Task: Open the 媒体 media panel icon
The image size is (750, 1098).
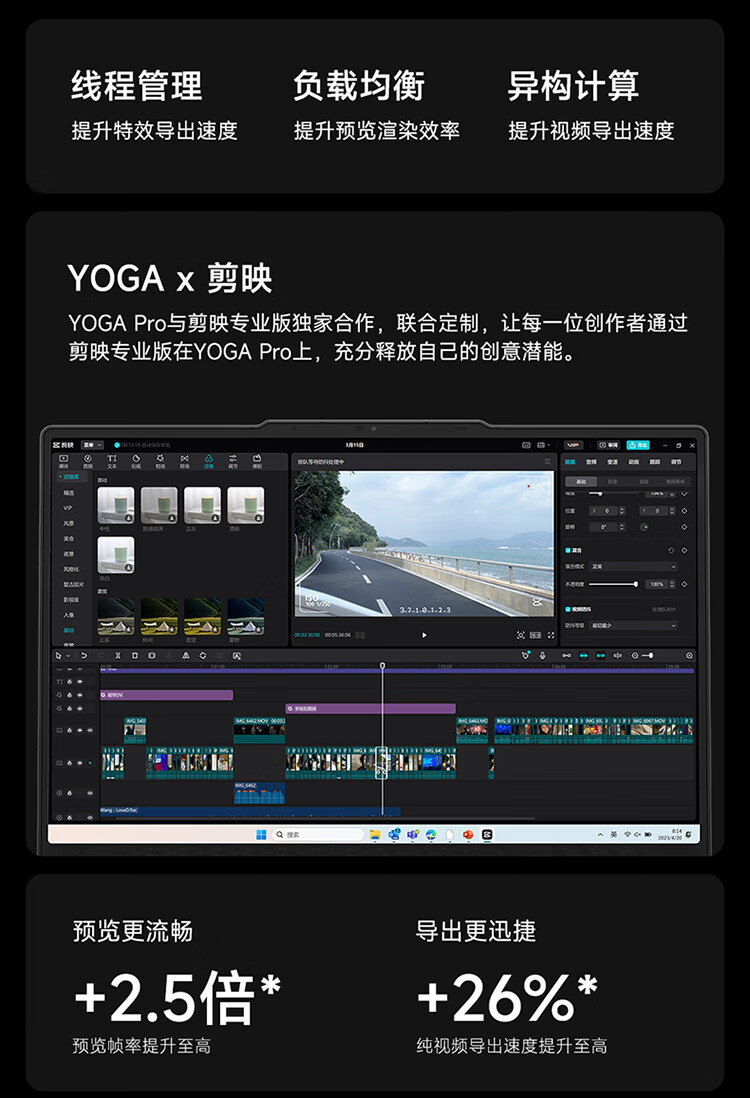Action: pyautogui.click(x=64, y=461)
